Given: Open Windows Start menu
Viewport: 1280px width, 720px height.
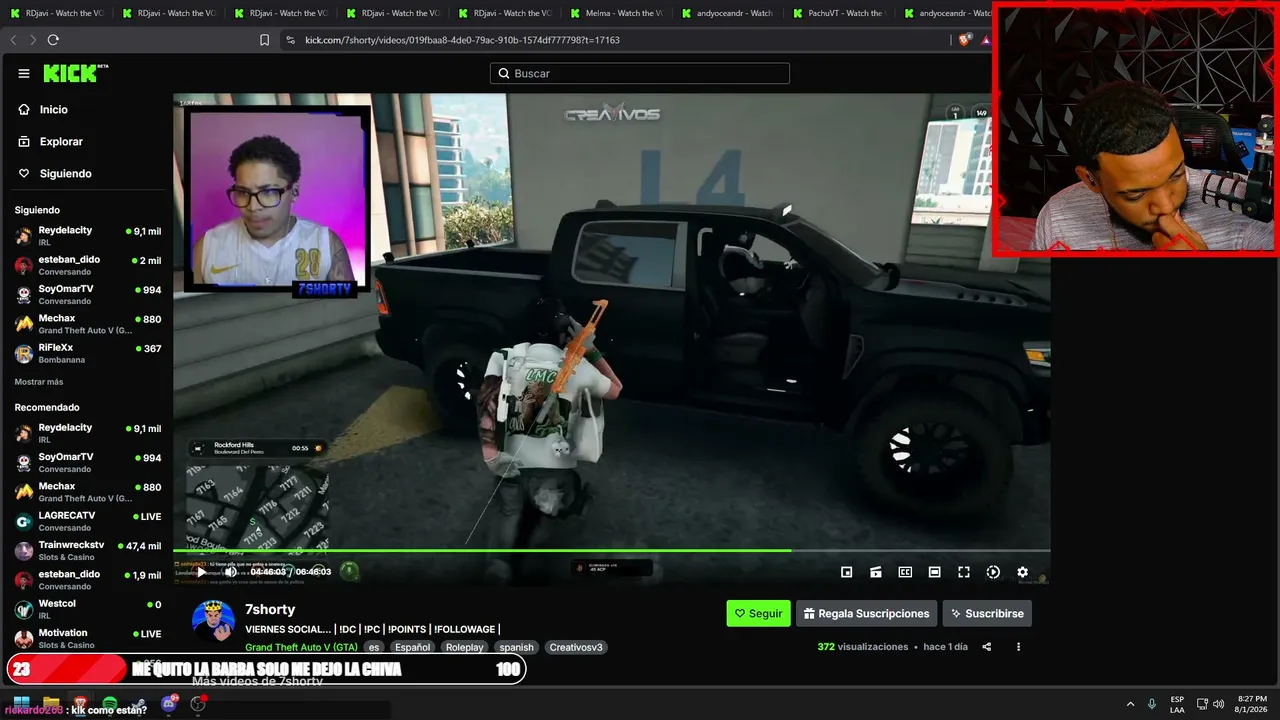Looking at the screenshot, I should 21,703.
